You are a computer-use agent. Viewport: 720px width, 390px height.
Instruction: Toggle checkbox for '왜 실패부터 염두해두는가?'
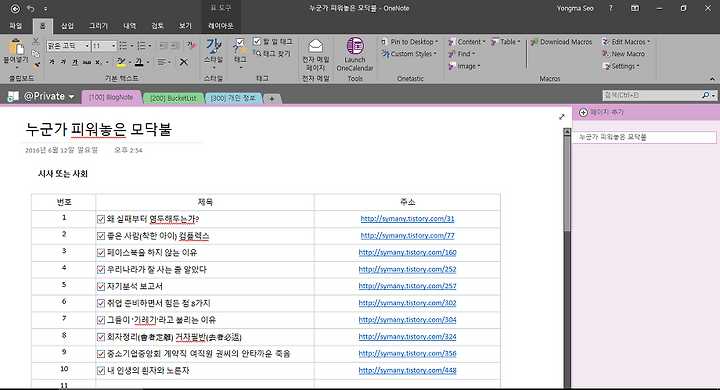[x=101, y=219]
